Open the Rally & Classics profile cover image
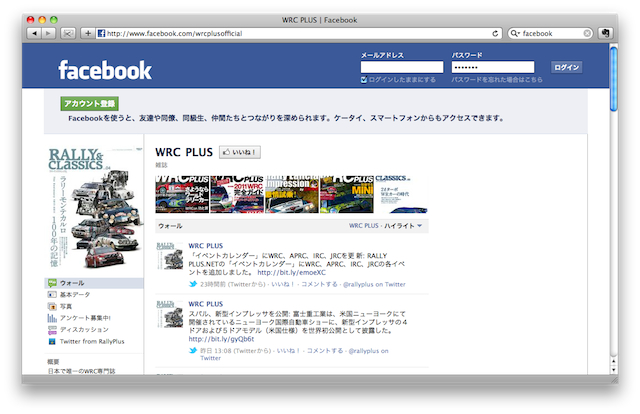Image resolution: width=640 pixels, height=414 pixels. (94, 208)
